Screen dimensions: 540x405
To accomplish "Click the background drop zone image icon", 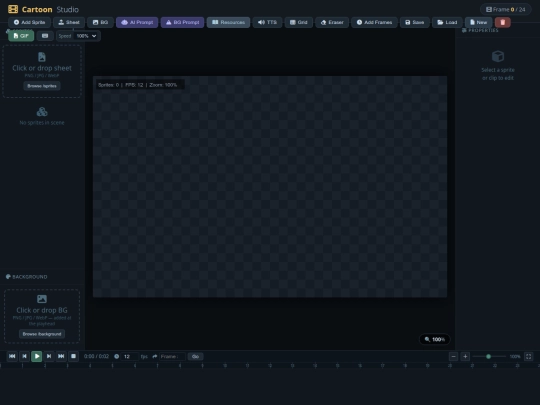I will [42, 299].
